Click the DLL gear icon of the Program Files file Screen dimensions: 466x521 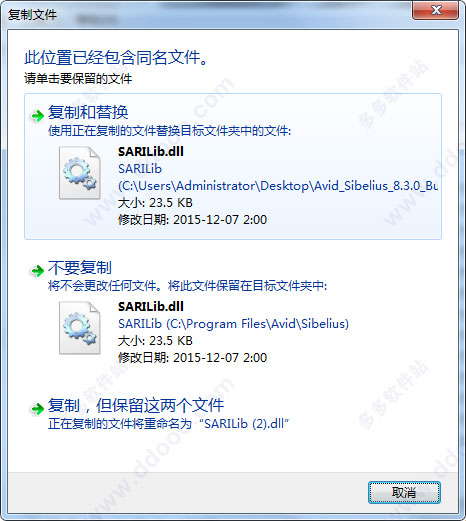[80, 328]
